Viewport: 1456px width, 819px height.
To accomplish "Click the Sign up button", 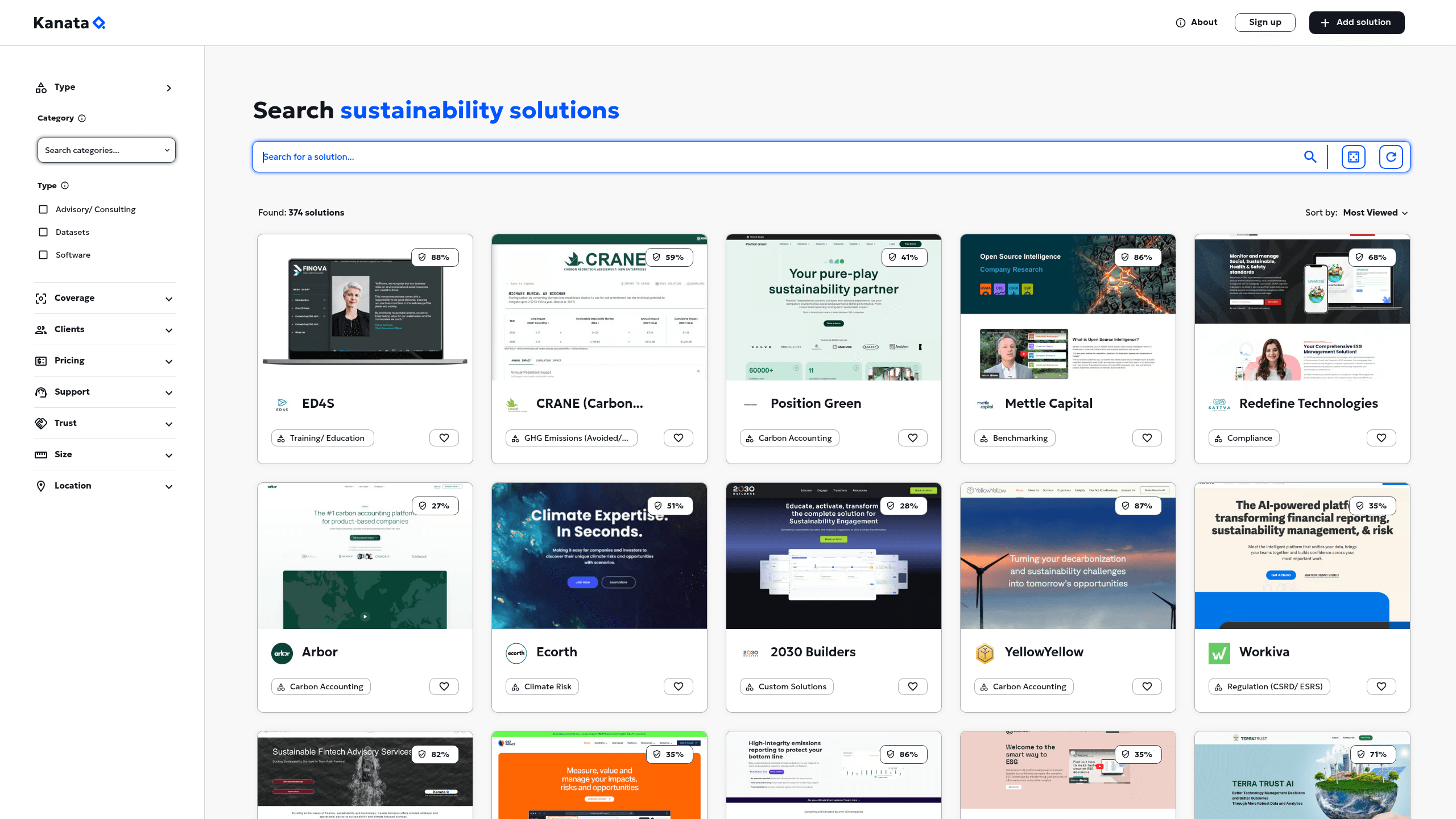I will point(1265,22).
